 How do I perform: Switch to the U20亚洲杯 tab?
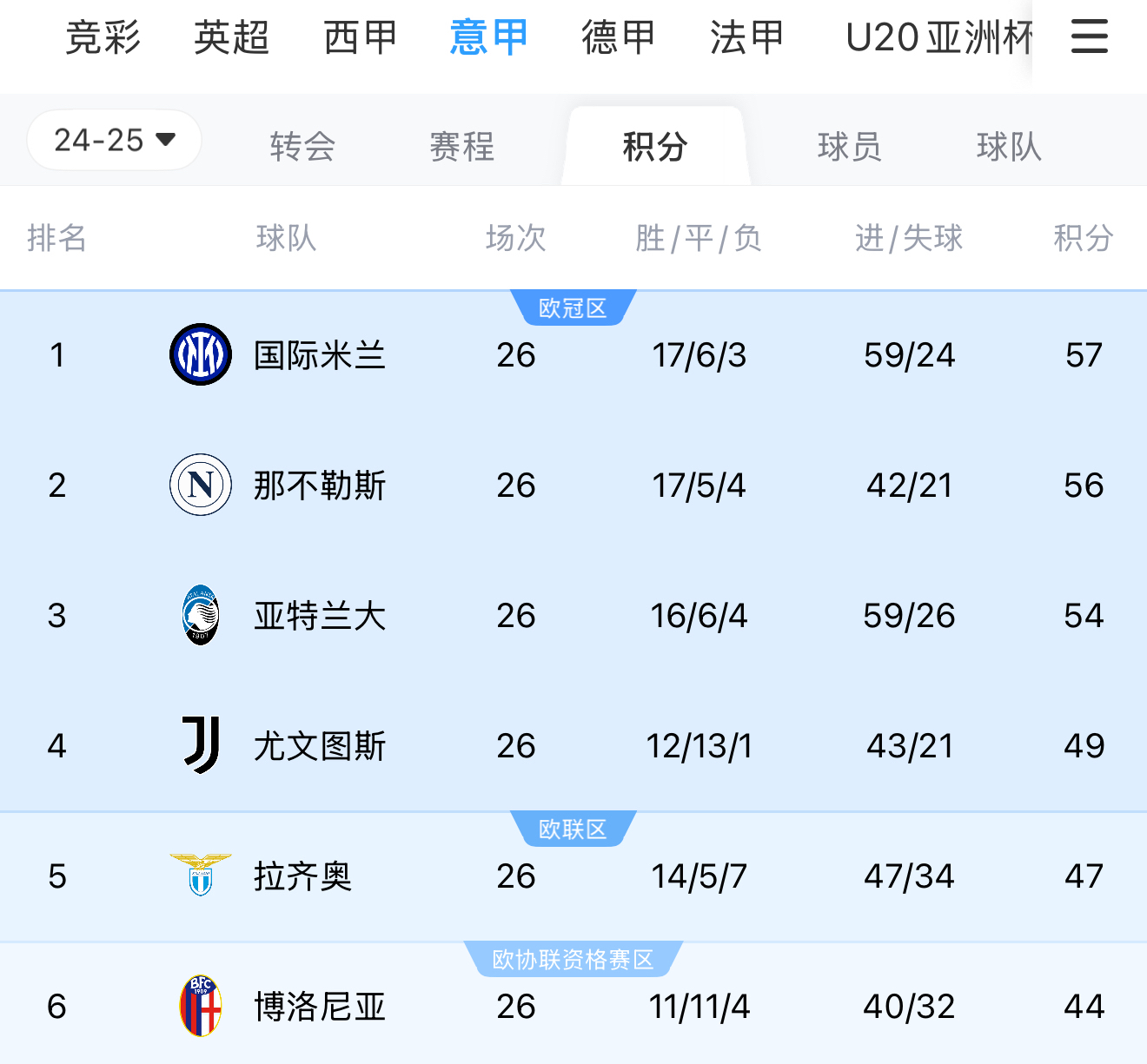coord(937,36)
